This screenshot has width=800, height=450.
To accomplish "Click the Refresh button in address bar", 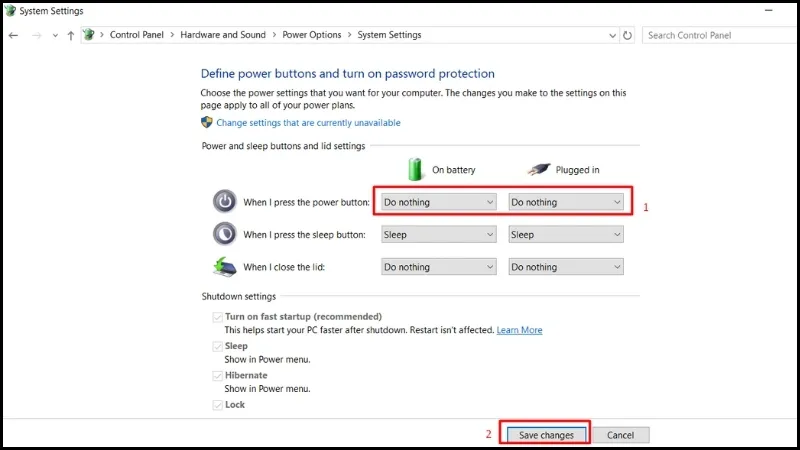I will click(x=627, y=35).
